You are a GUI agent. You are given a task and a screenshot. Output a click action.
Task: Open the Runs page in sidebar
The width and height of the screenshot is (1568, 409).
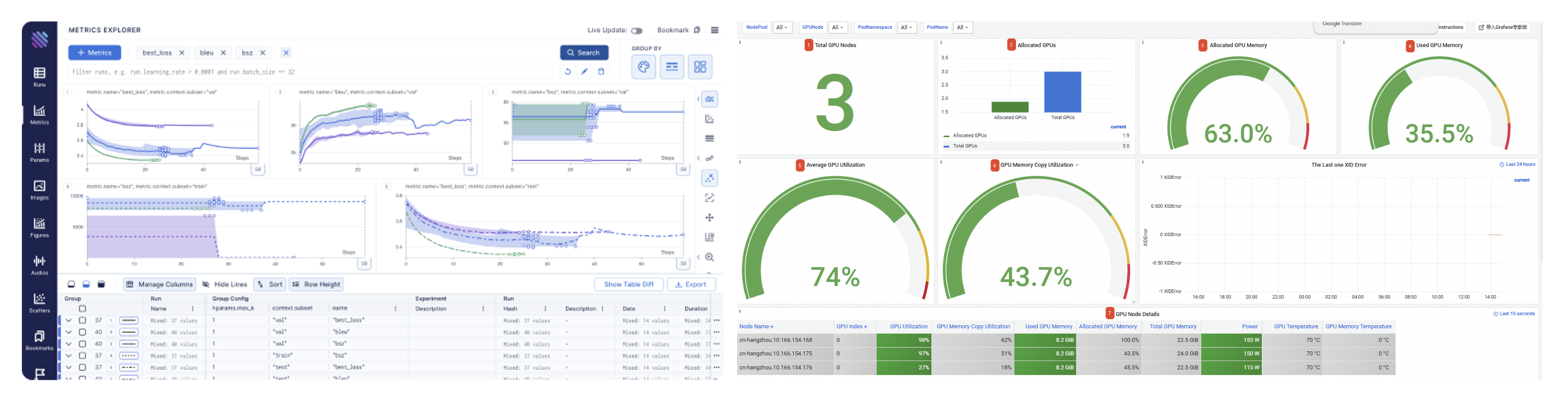pyautogui.click(x=39, y=76)
